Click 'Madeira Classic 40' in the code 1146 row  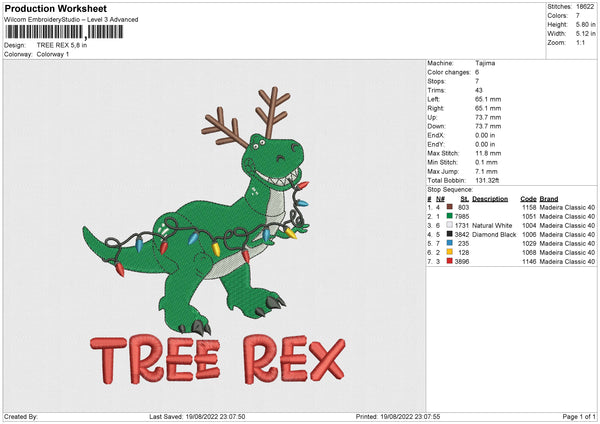567,261
